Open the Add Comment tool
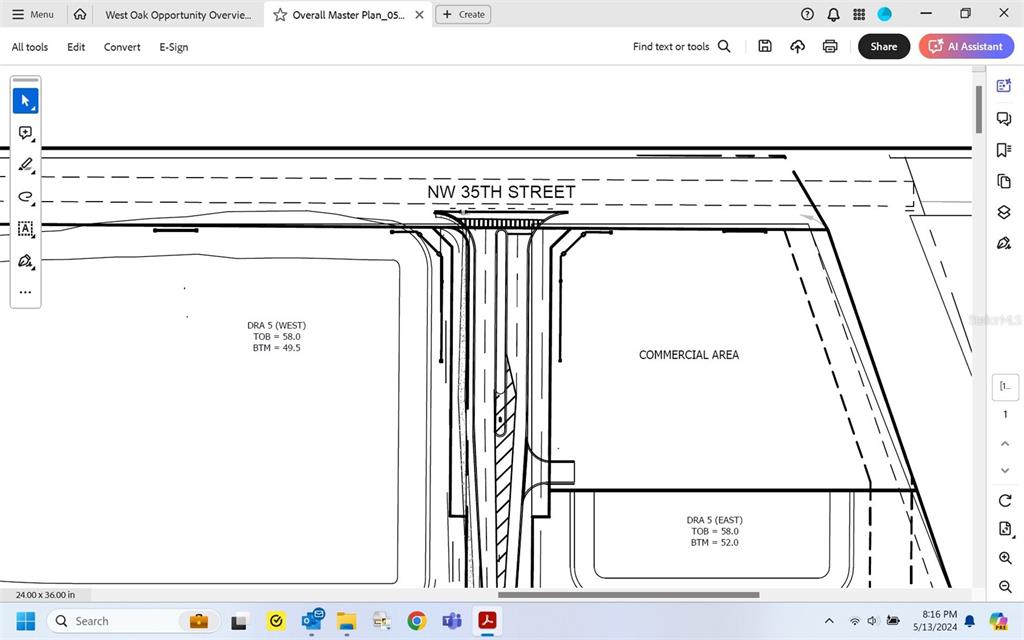 (x=25, y=133)
